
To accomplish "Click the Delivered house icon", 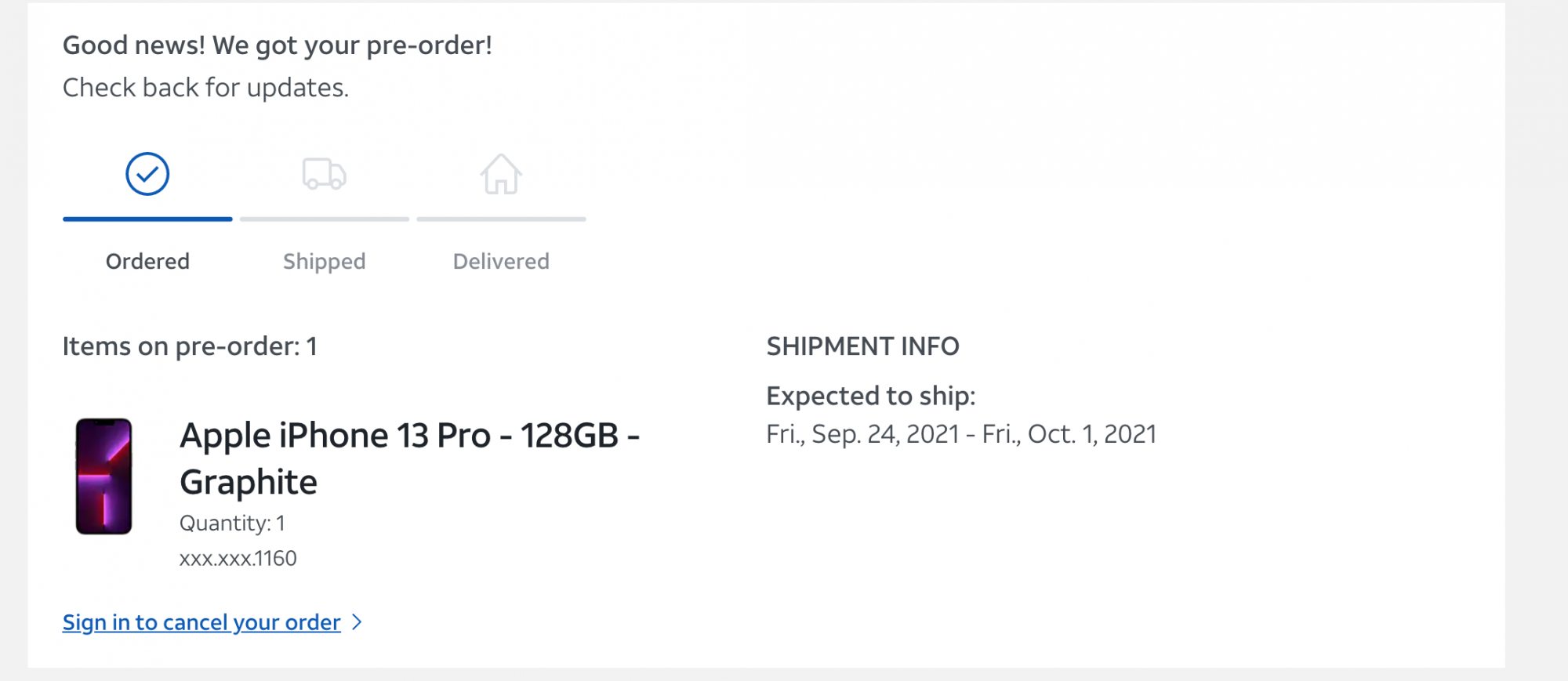I will click(501, 174).
